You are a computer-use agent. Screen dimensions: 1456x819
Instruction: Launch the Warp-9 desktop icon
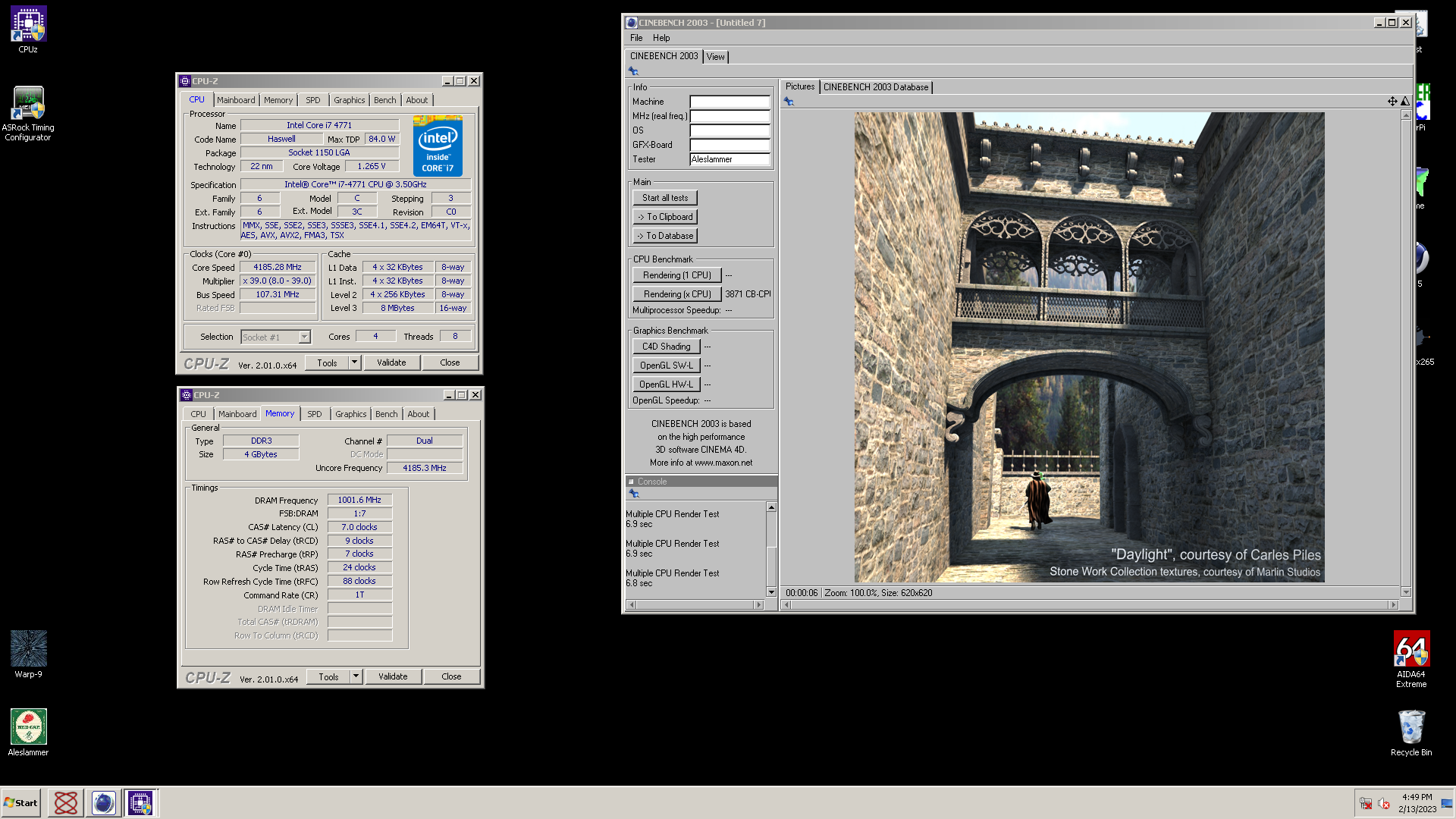28,654
